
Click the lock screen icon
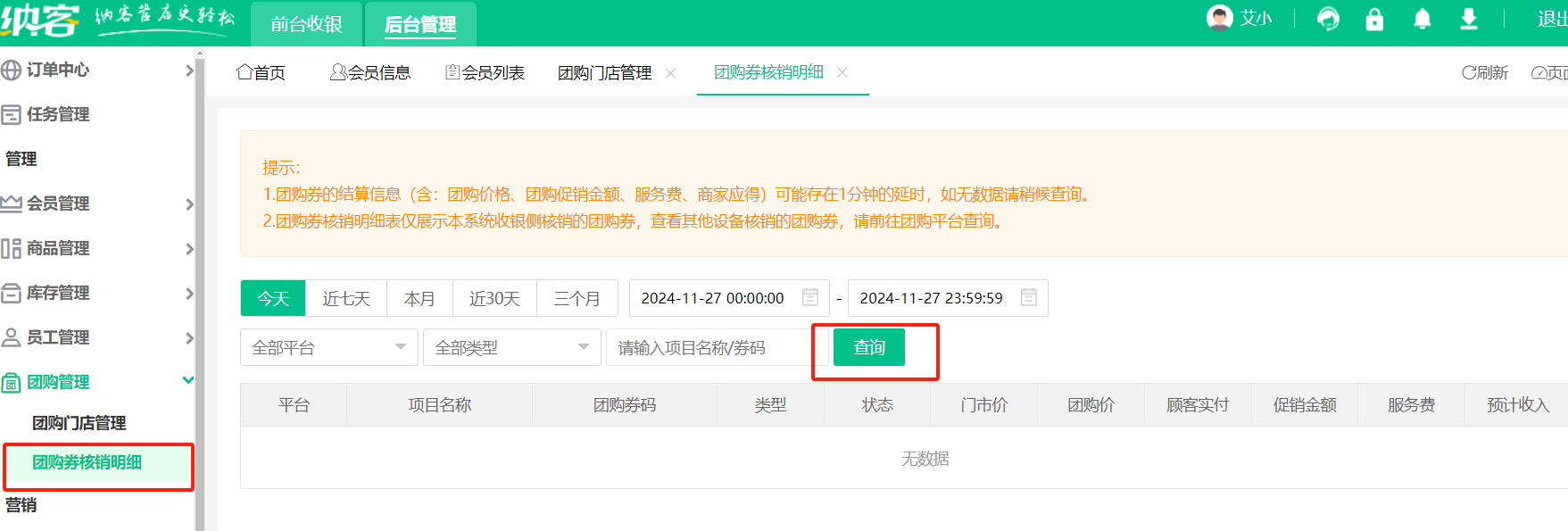pyautogui.click(x=1374, y=19)
